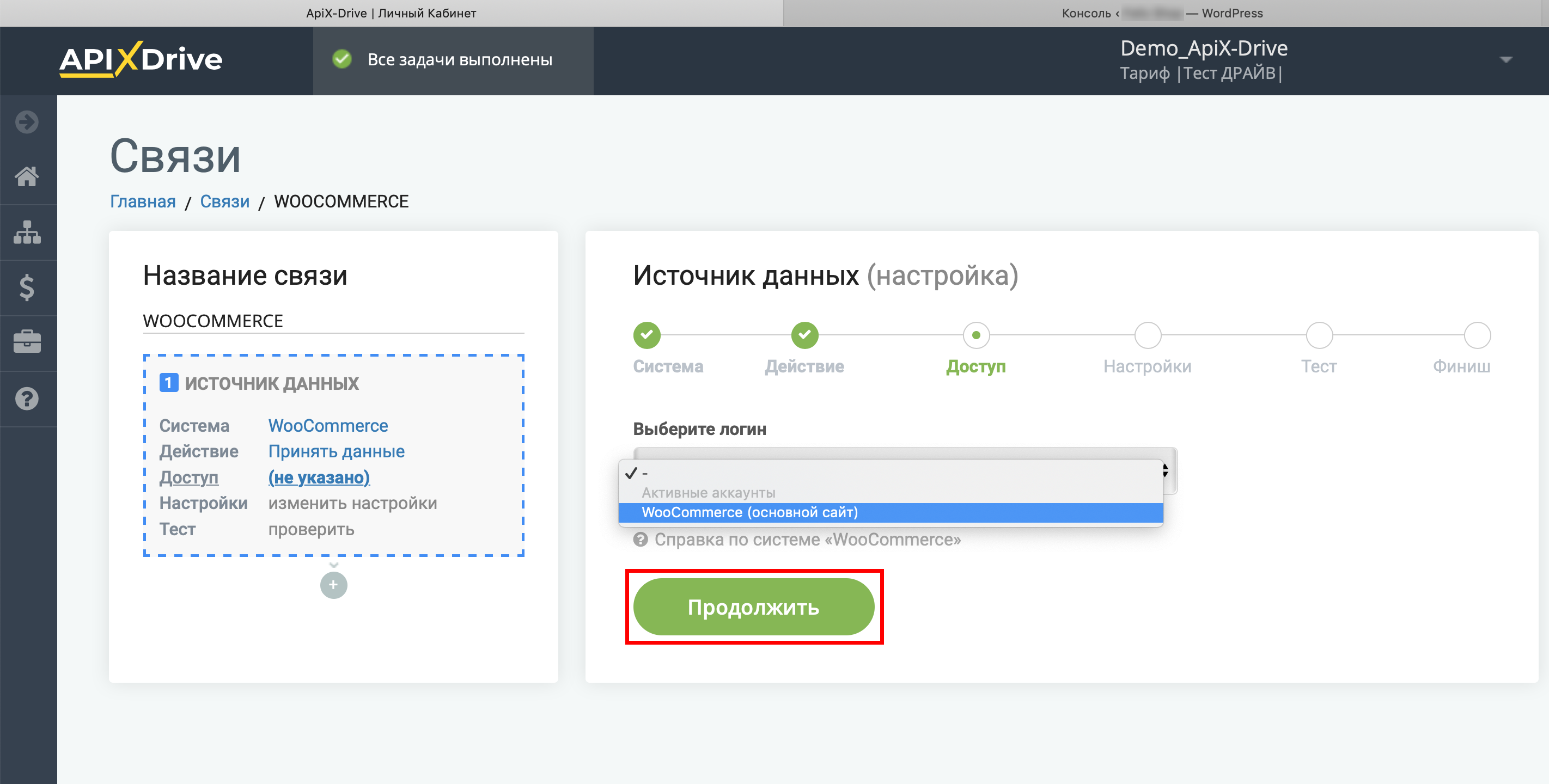Click the ИСТОЧНИК ДАННЫХ header
This screenshot has width=1549, height=784.
pos(272,383)
